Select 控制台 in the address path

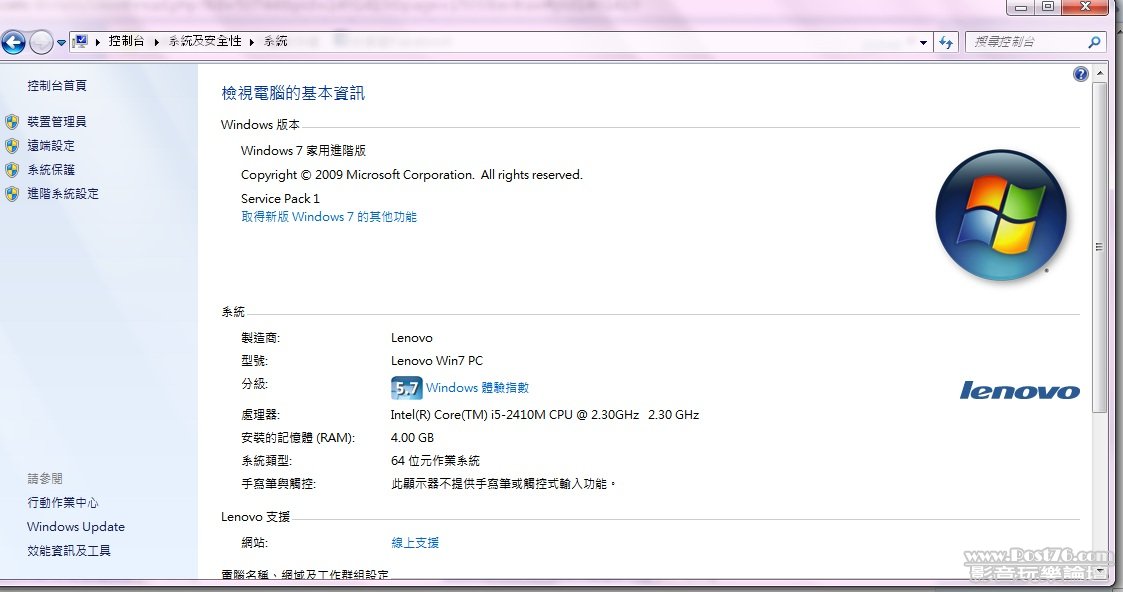coord(126,41)
